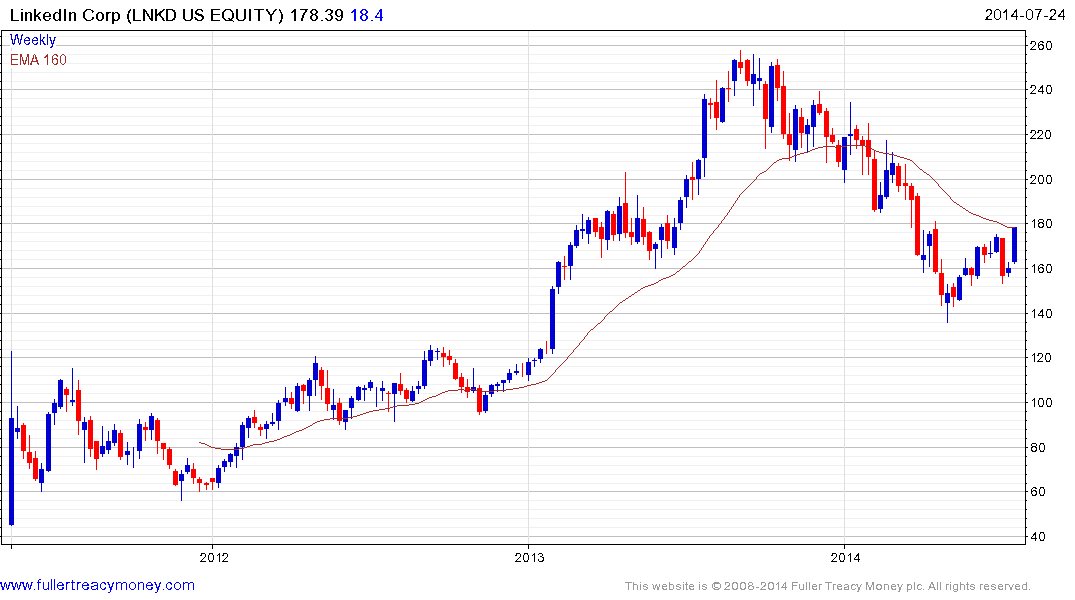Click the 220 price axis label
Image resolution: width=1075 pixels, height=600 pixels.
(1041, 134)
